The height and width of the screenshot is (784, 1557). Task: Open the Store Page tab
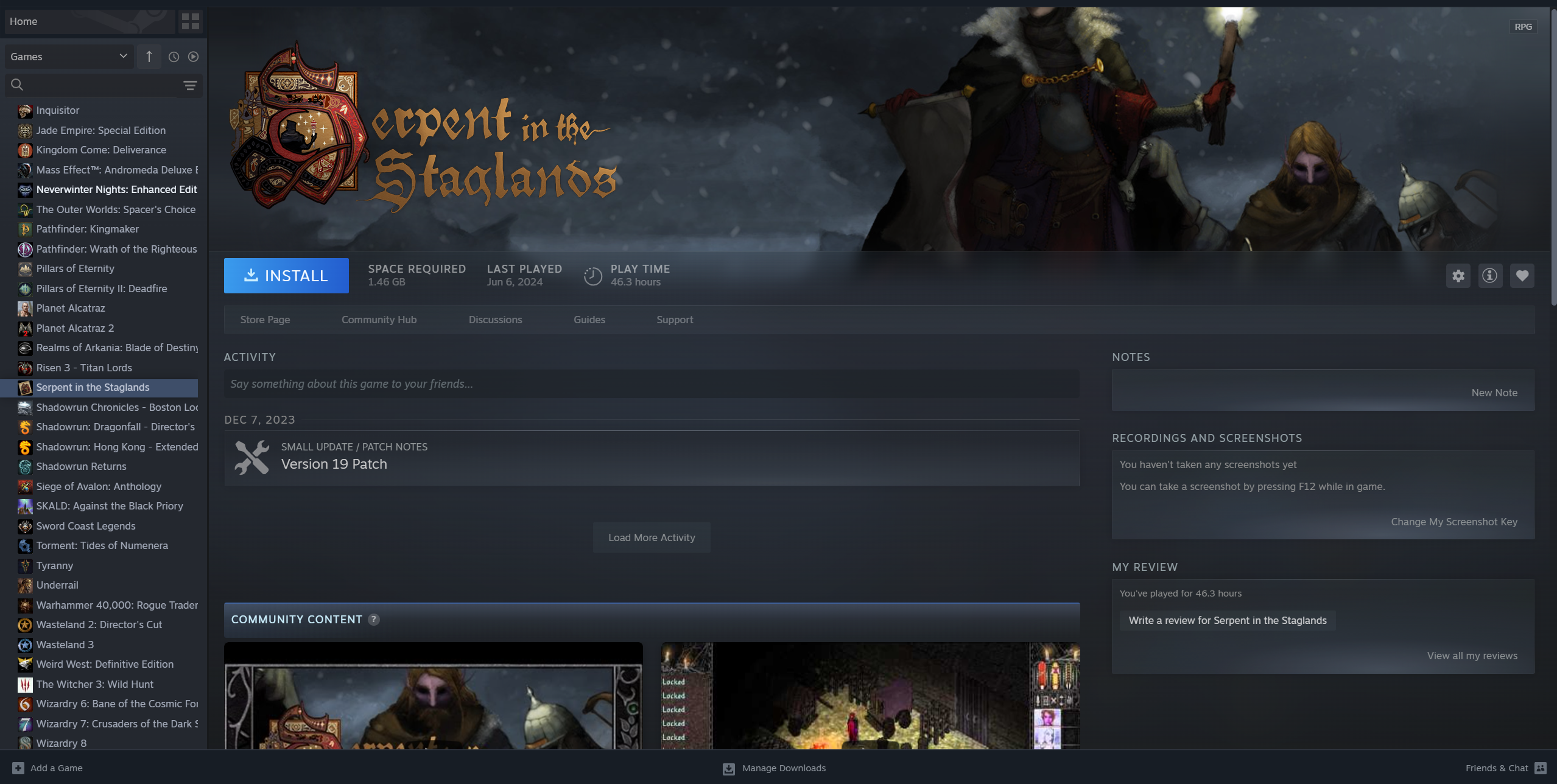[265, 320]
